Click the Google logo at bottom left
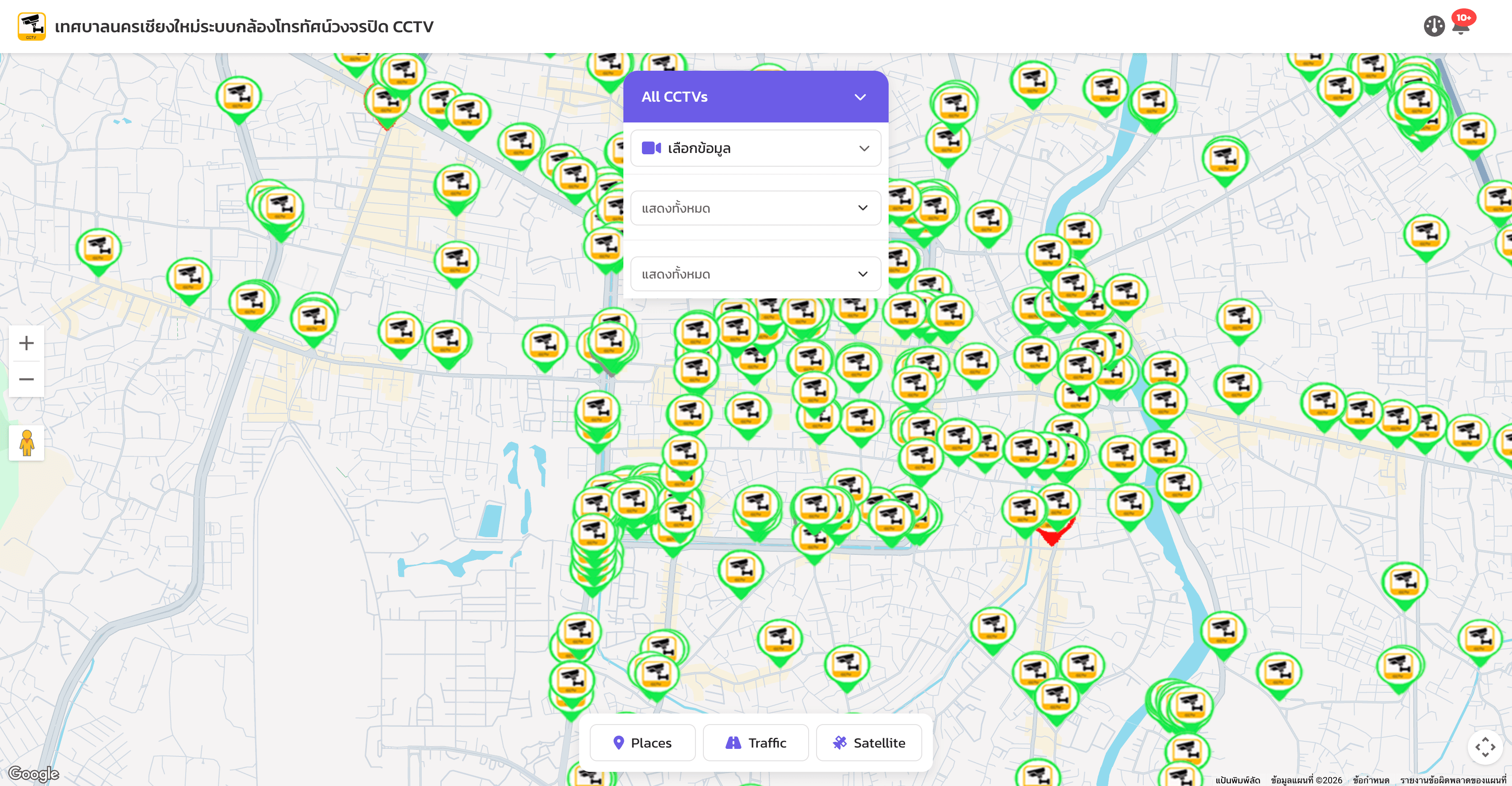This screenshot has height=786, width=1512. 34,774
